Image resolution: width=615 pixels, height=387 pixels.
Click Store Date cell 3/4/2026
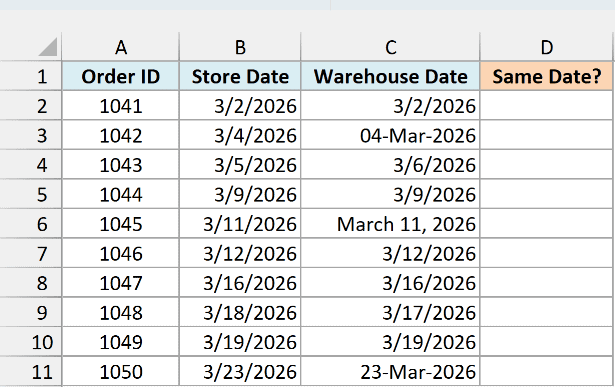(240, 135)
